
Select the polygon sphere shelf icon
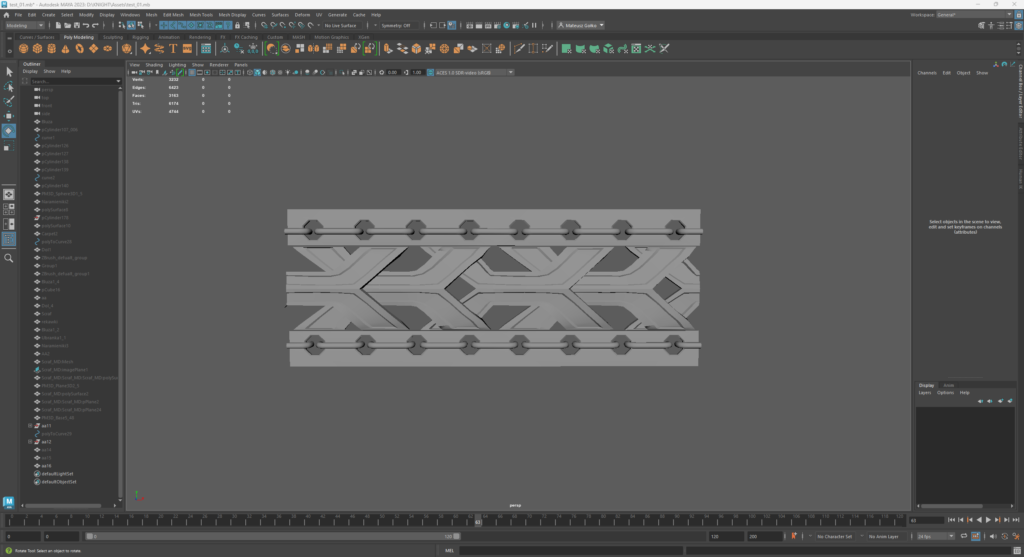pyautogui.click(x=24, y=49)
